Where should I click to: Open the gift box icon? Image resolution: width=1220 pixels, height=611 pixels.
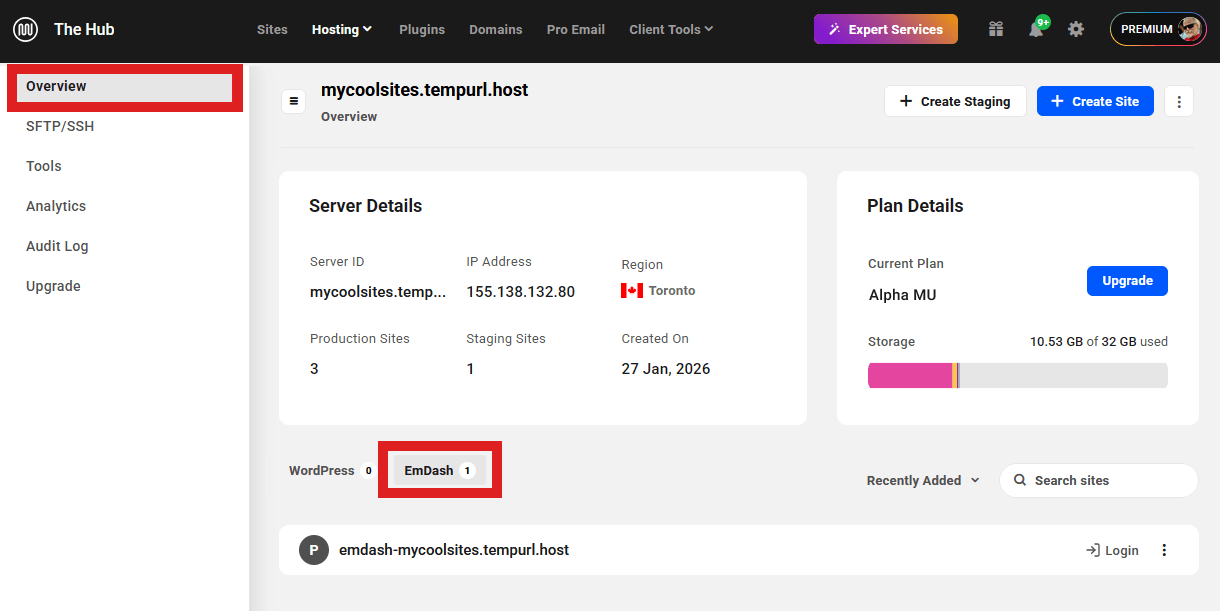click(995, 29)
